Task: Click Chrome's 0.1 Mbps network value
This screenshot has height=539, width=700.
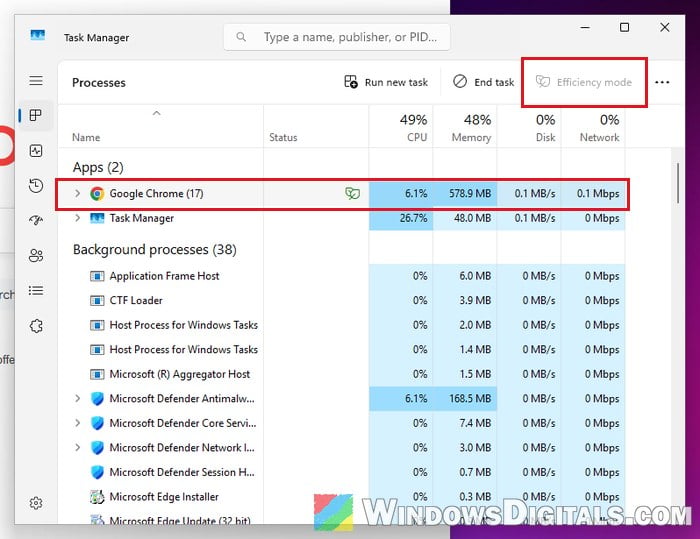Action: (598, 193)
